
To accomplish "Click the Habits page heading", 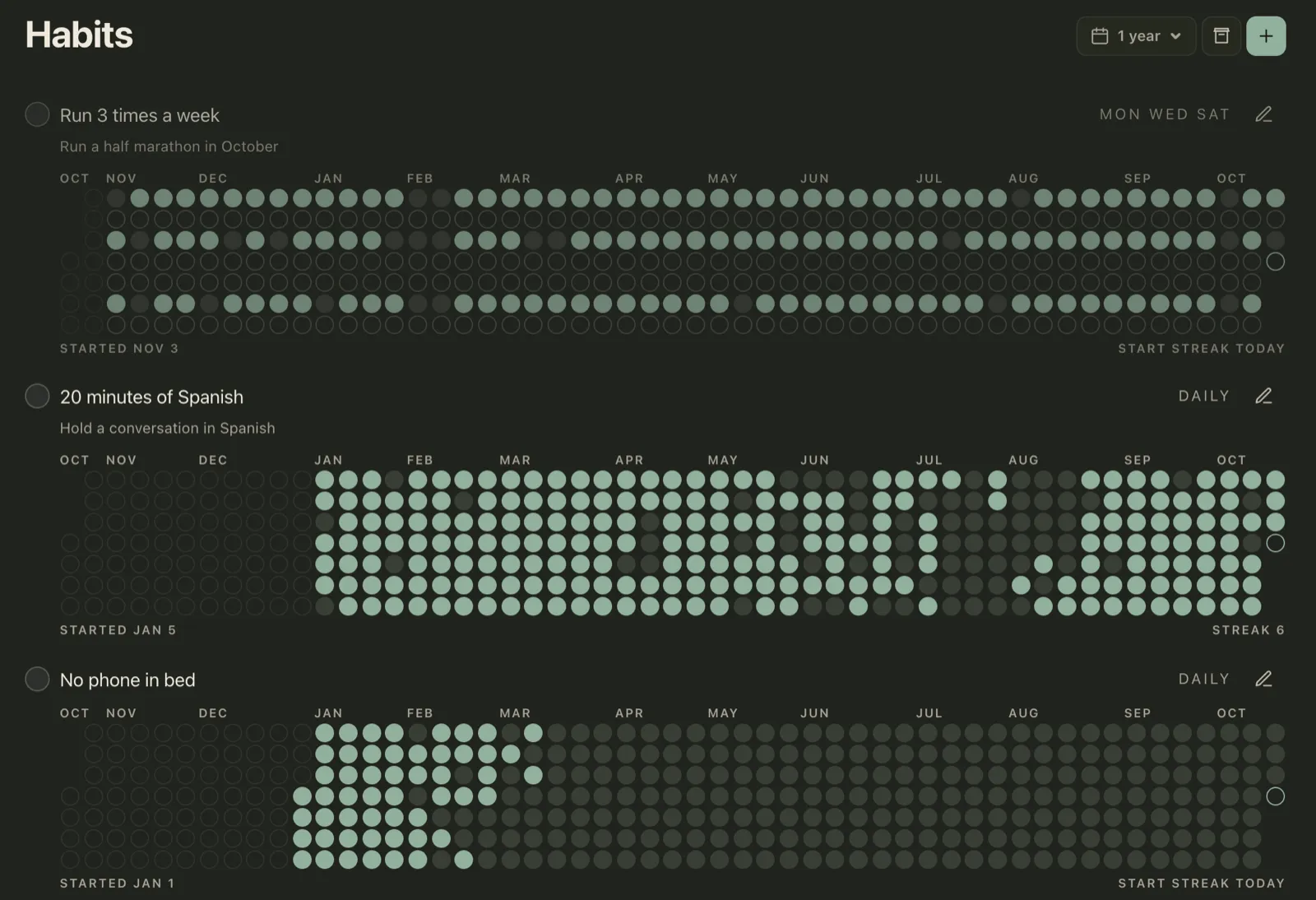I will pyautogui.click(x=79, y=35).
